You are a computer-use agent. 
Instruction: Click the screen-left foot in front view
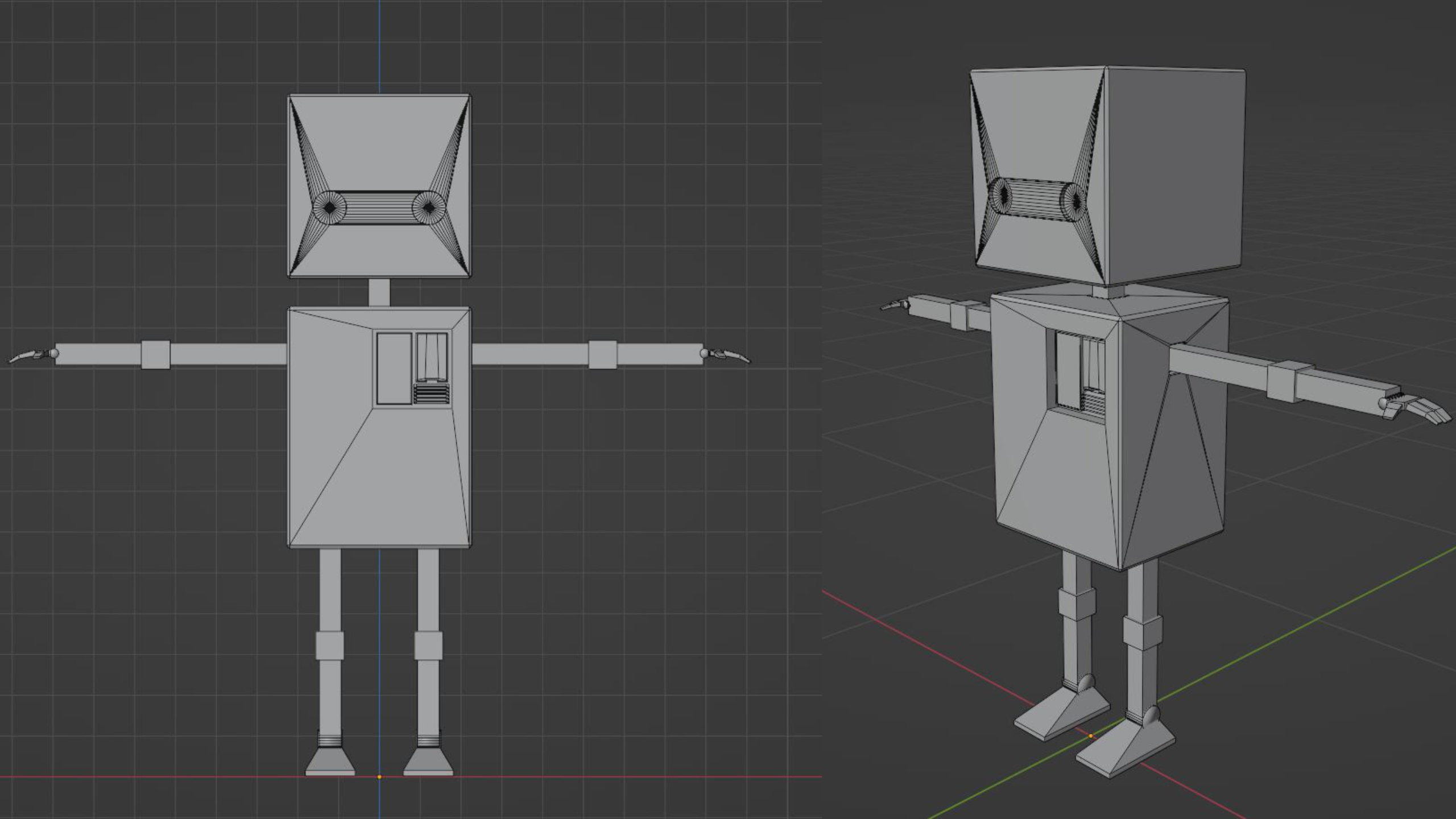[330, 762]
